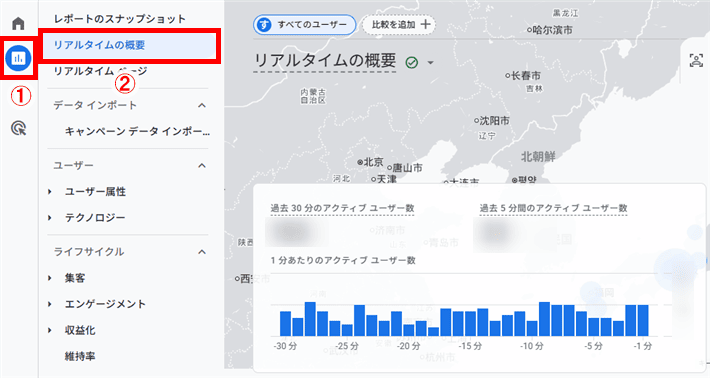Screen dimensions: 710x378
Task: Expand エンゲージメント tree item
Action: 49,304
